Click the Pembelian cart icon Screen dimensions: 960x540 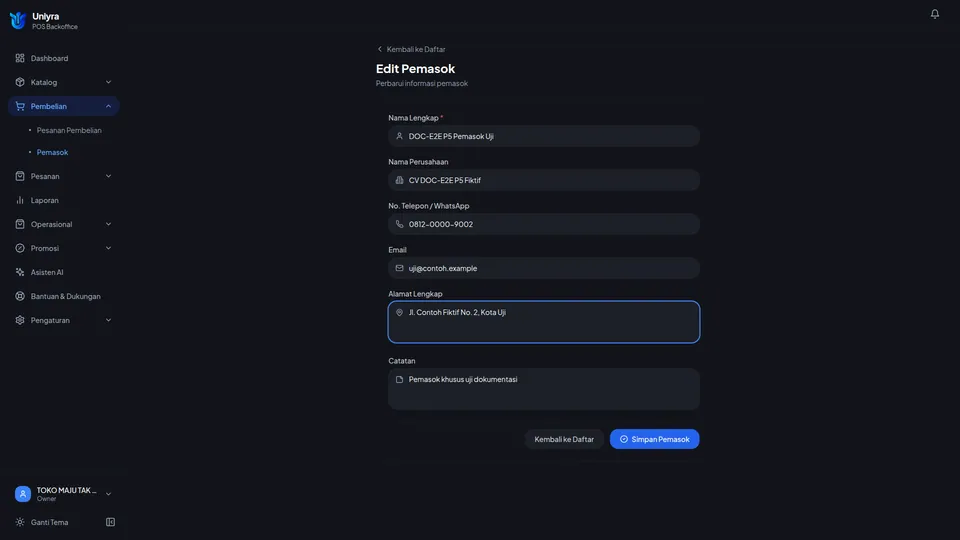(x=20, y=106)
